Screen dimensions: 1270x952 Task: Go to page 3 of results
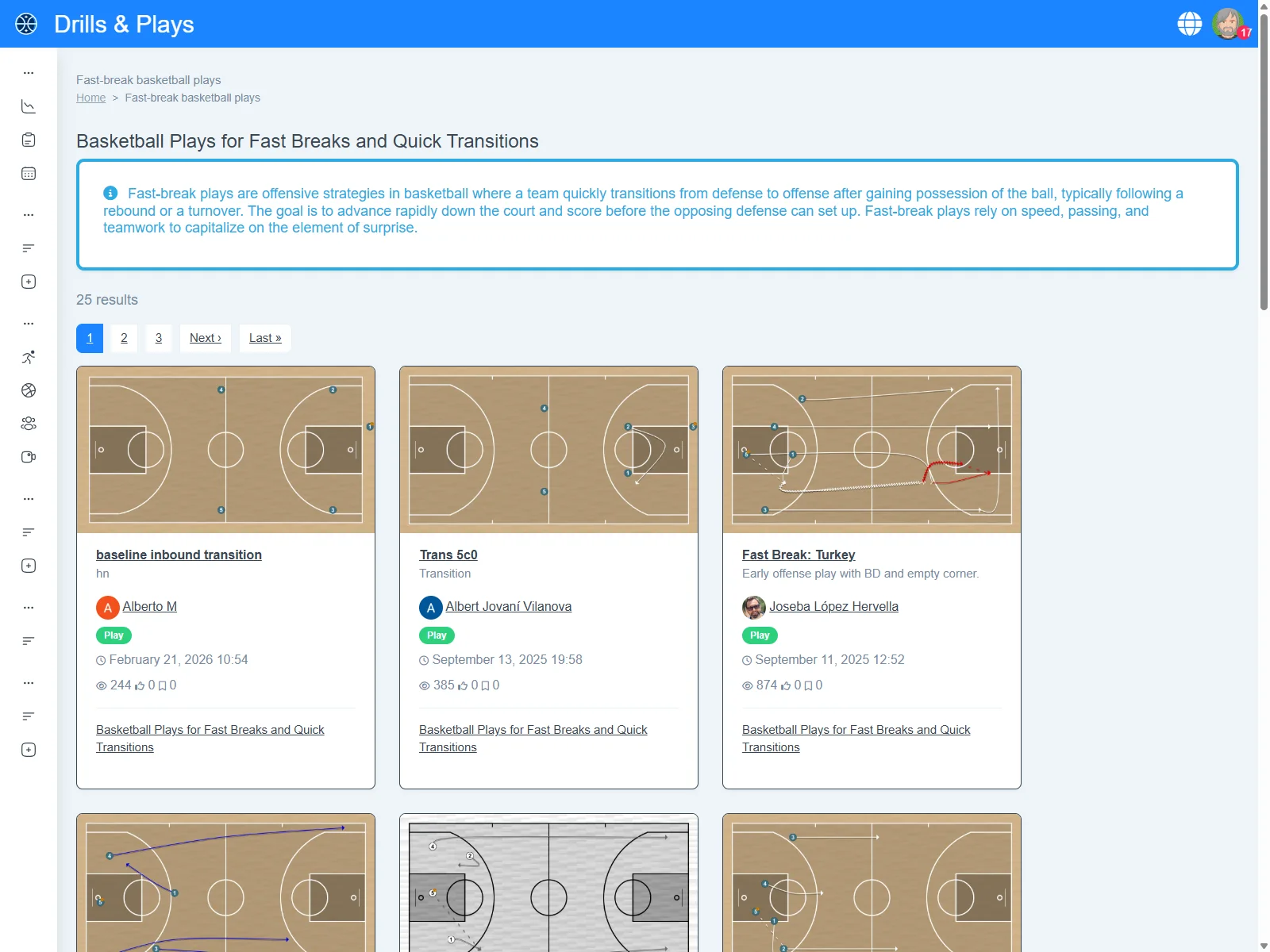pos(159,338)
